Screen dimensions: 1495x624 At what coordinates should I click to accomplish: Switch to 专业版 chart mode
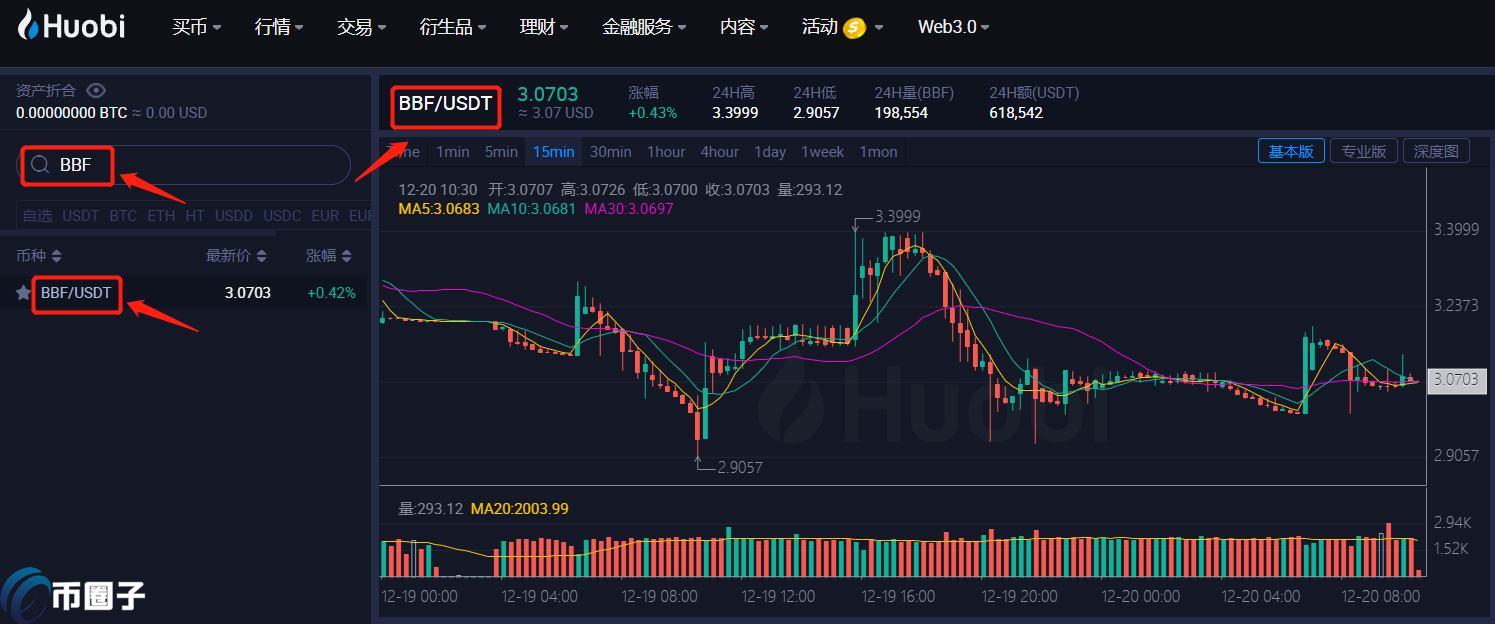click(x=1364, y=151)
